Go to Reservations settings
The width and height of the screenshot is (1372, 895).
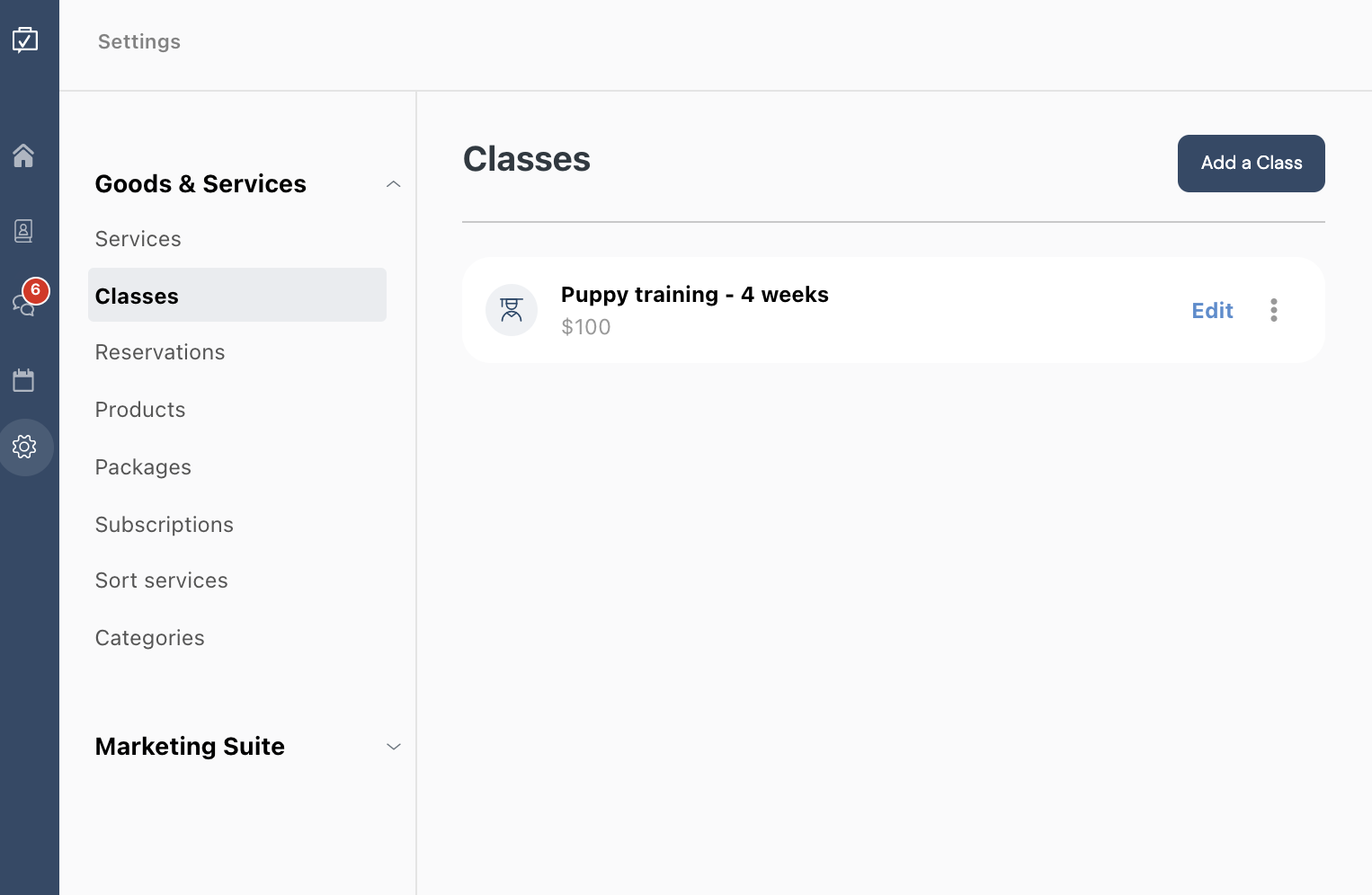(160, 352)
